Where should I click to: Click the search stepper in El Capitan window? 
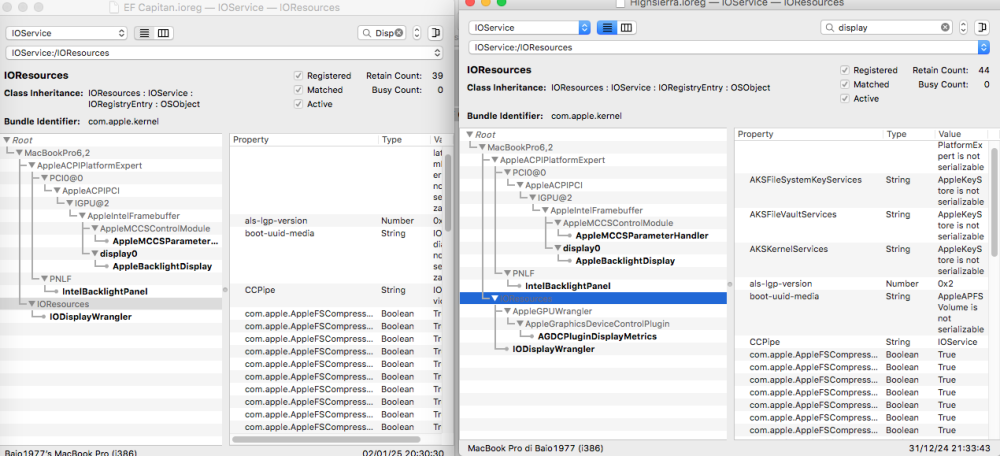pos(416,33)
